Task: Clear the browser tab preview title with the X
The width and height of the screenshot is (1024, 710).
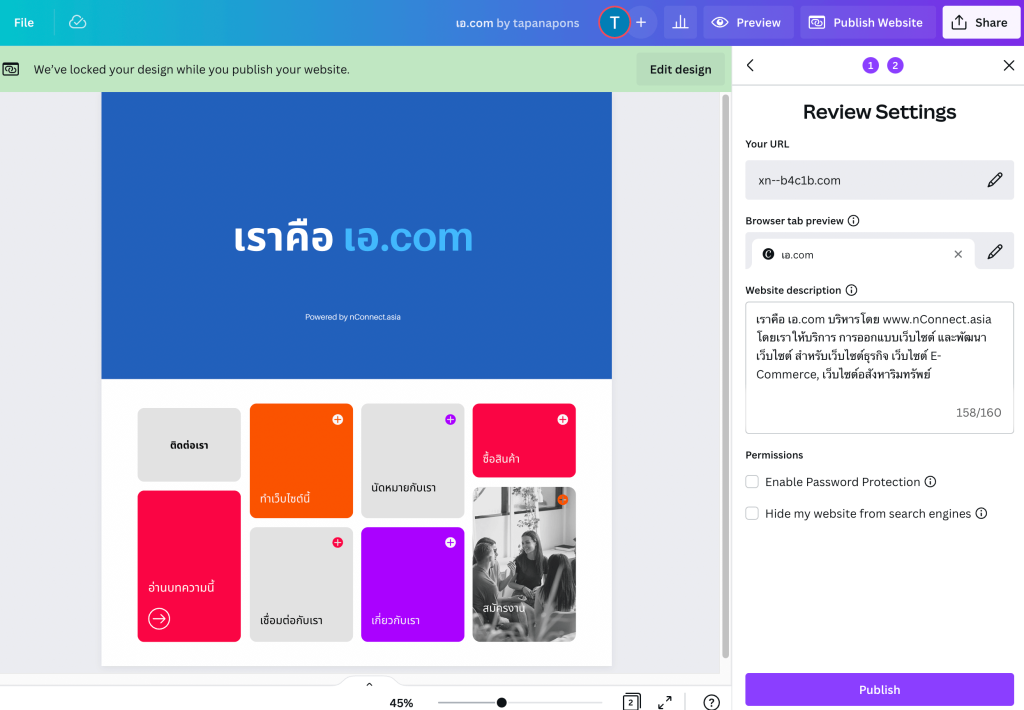Action: click(x=957, y=254)
